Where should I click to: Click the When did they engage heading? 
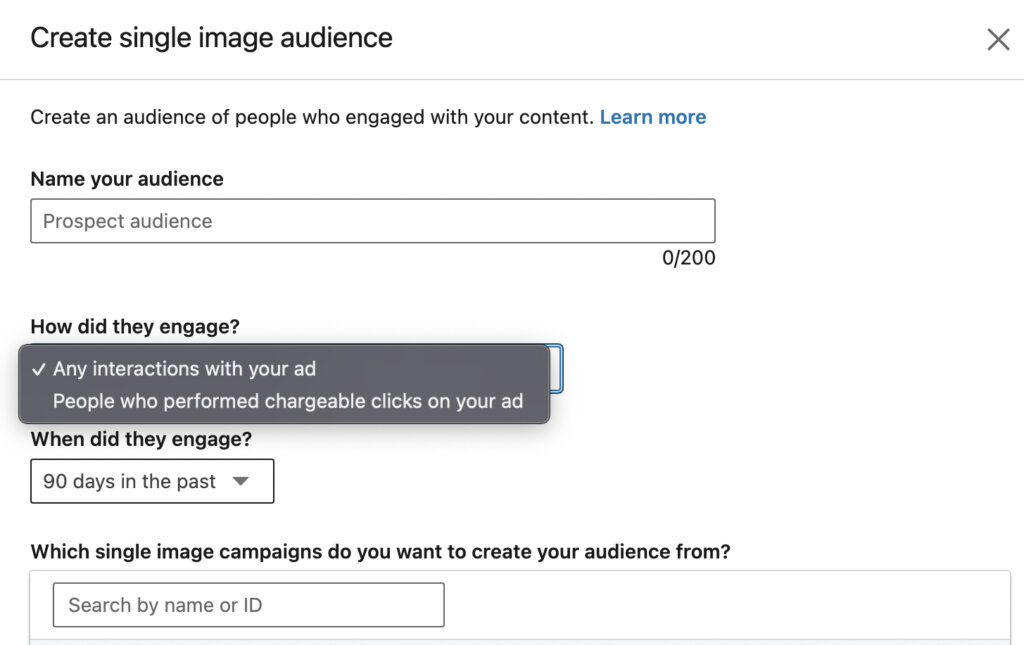pos(140,439)
